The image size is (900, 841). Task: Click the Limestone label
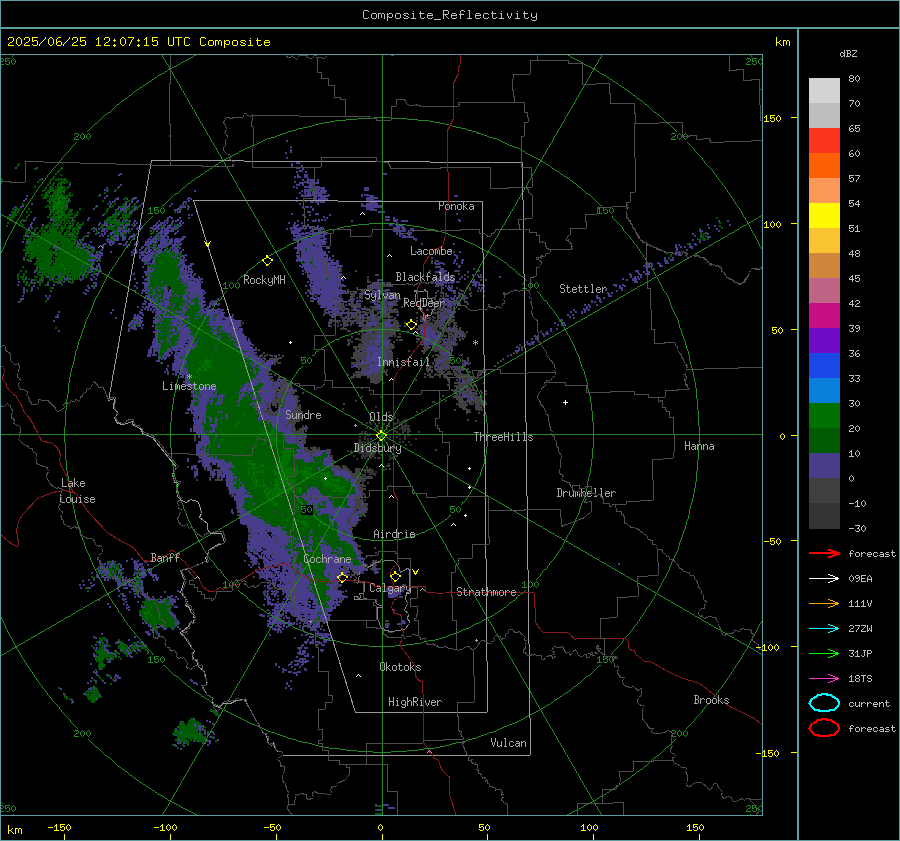pos(189,386)
